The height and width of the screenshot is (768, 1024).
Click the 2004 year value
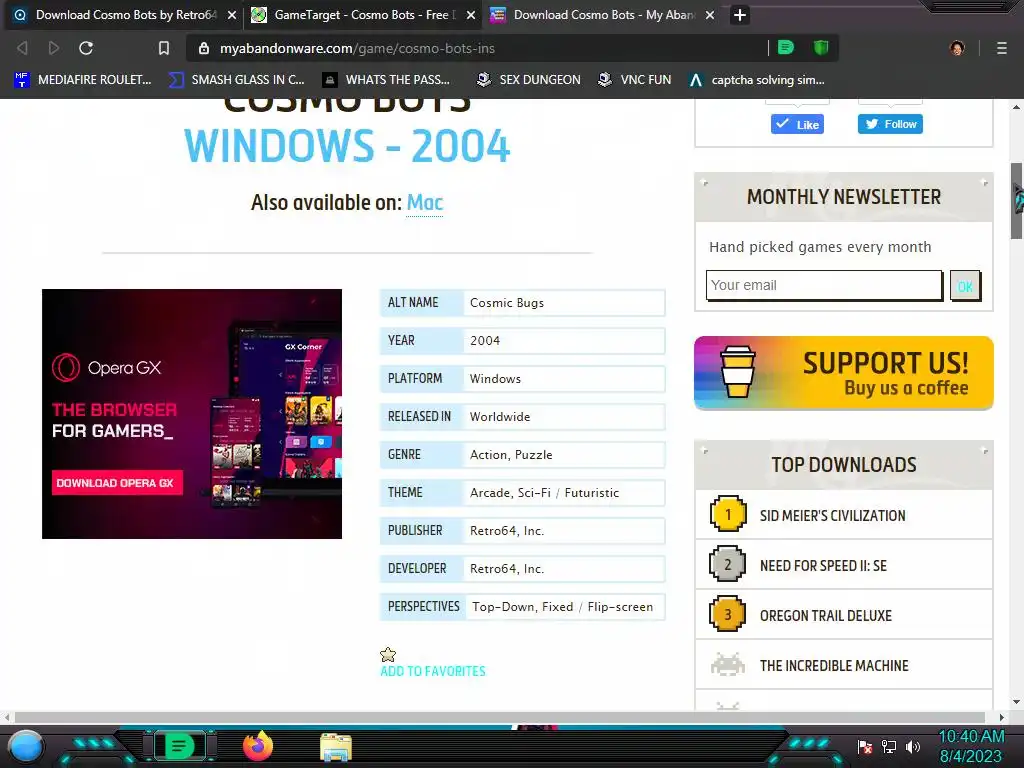(485, 340)
